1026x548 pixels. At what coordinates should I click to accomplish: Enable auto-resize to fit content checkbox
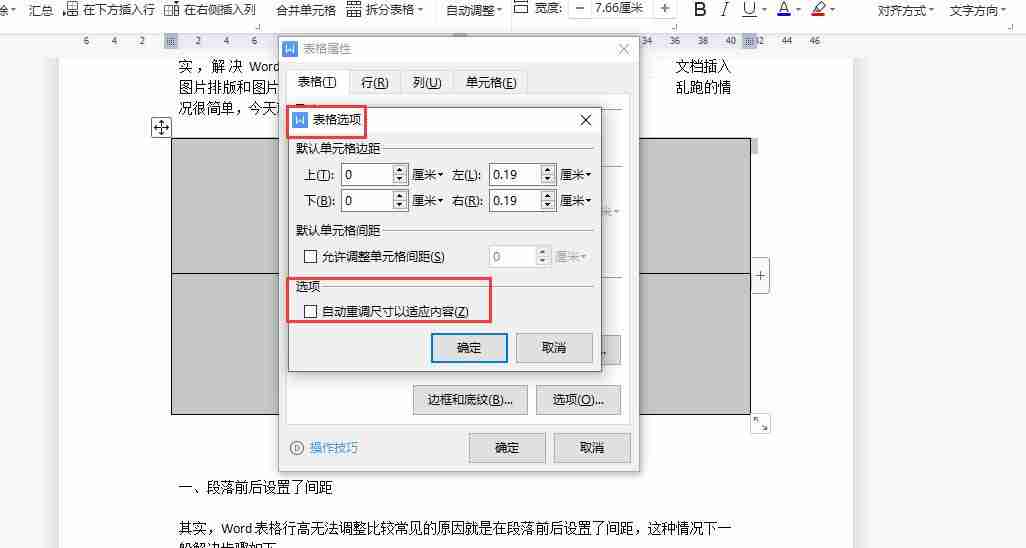[x=311, y=312]
